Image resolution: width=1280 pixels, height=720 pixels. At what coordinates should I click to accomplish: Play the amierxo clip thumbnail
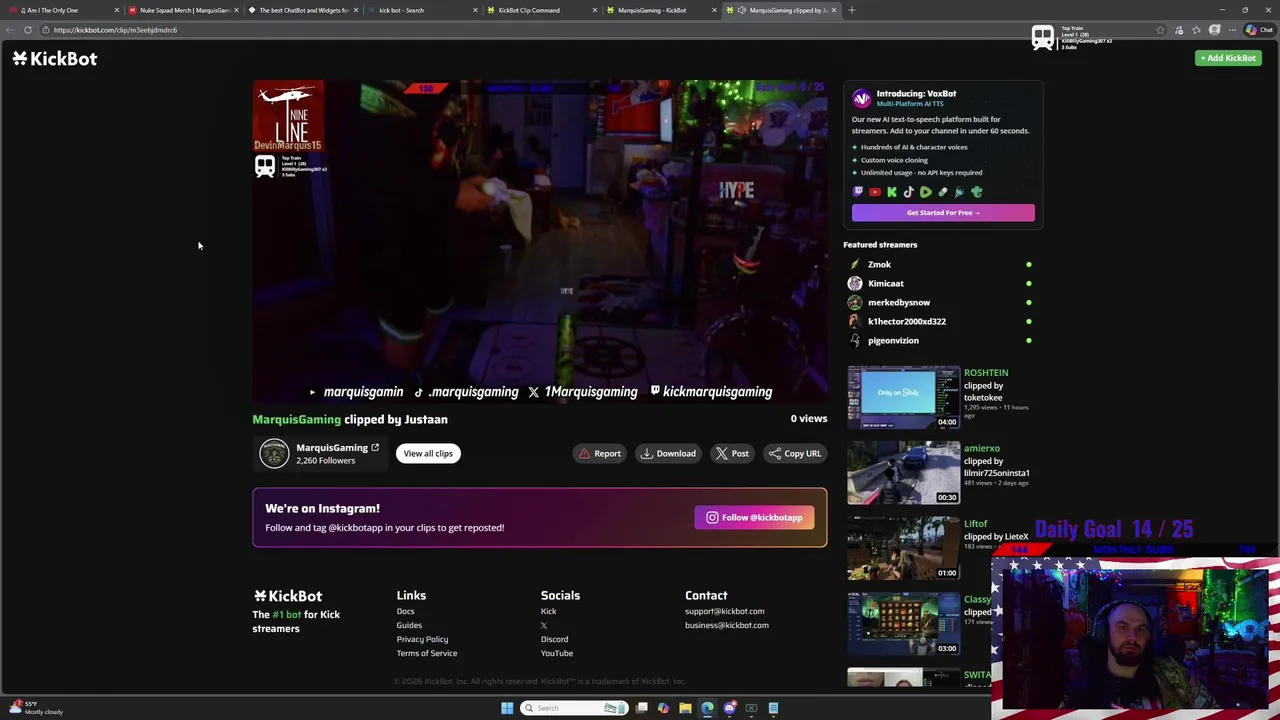click(x=903, y=472)
